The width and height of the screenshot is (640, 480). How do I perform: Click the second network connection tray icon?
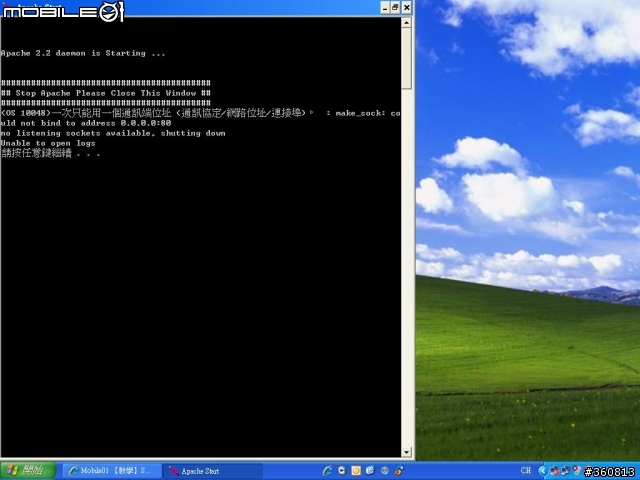coord(565,471)
